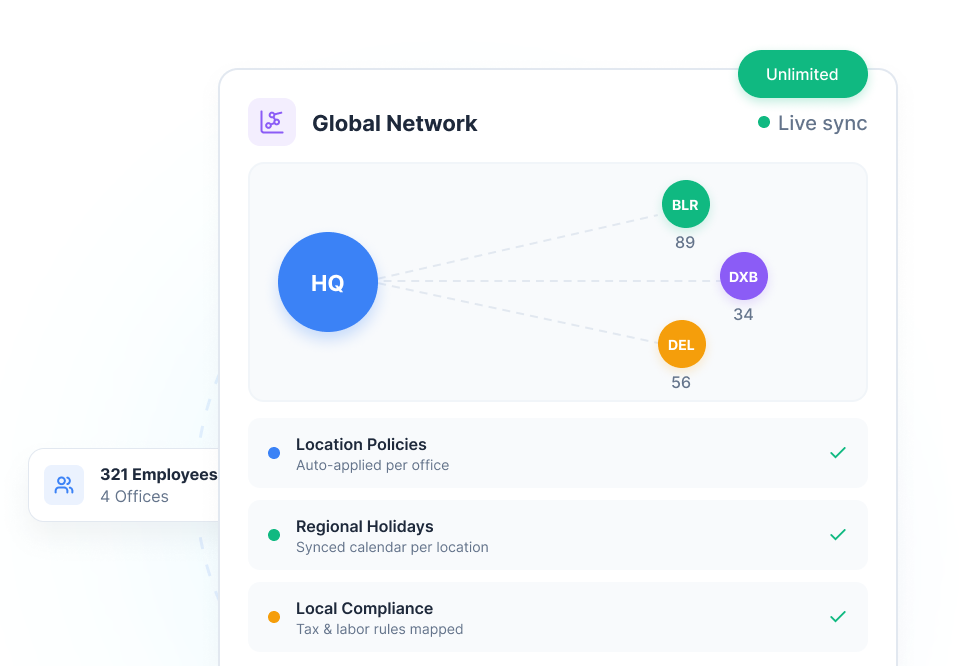The height and width of the screenshot is (666, 964).
Task: Click the Local Compliance title
Action: 365,608
